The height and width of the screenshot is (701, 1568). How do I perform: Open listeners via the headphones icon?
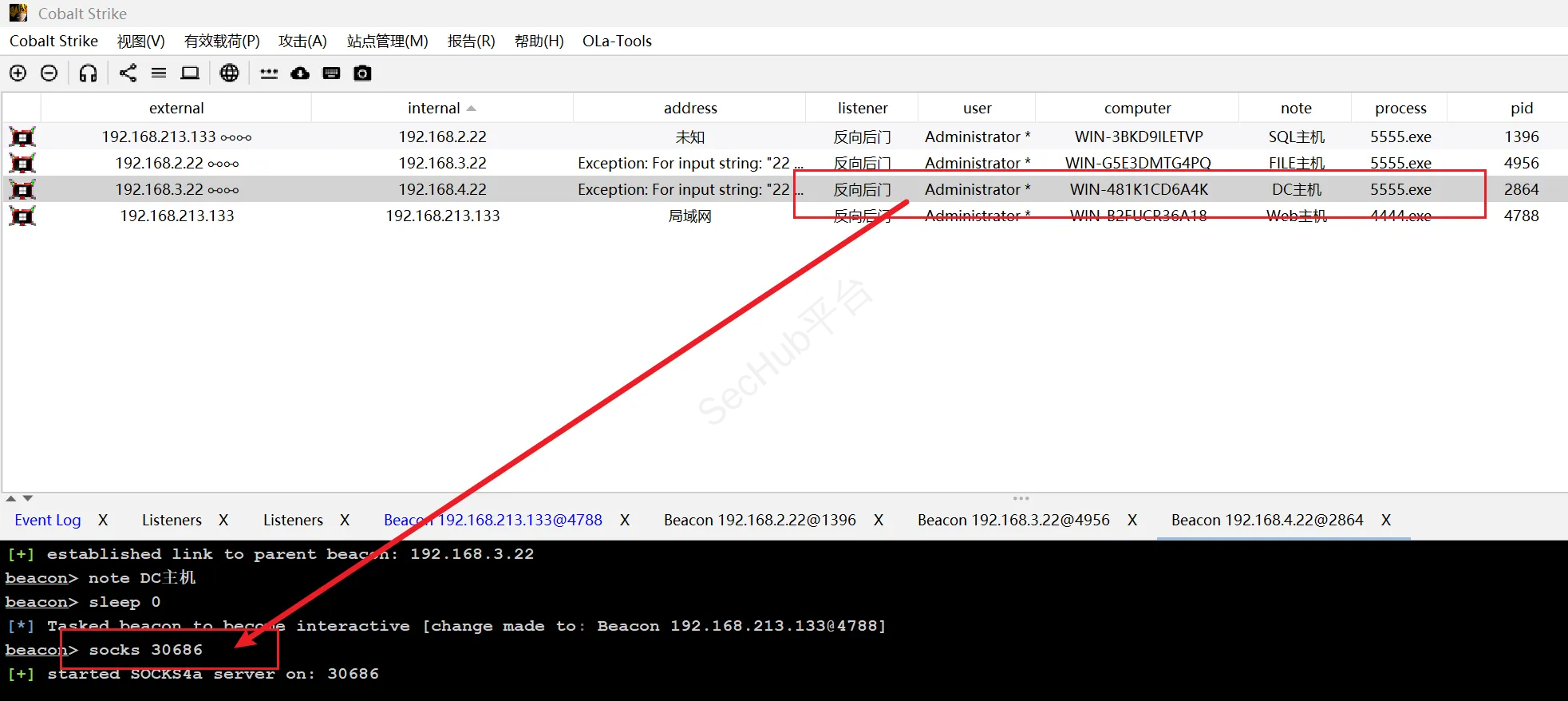(89, 73)
